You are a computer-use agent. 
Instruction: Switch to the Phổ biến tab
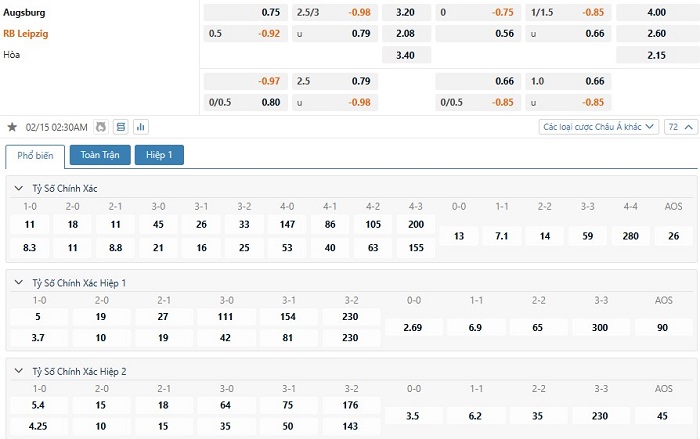tap(35, 156)
